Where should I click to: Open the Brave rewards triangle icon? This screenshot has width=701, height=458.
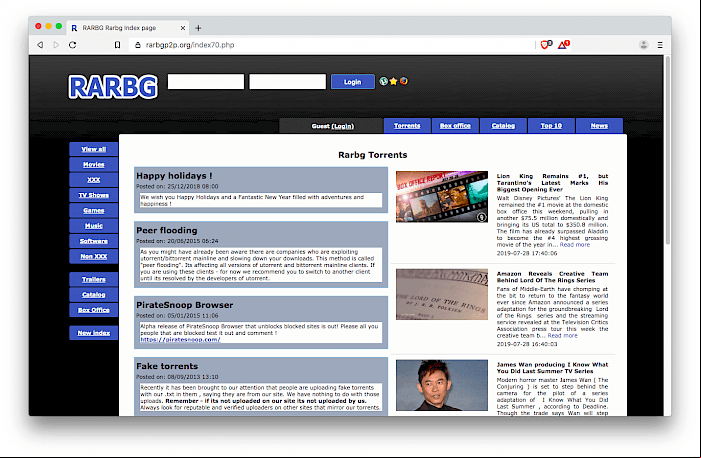(x=563, y=44)
